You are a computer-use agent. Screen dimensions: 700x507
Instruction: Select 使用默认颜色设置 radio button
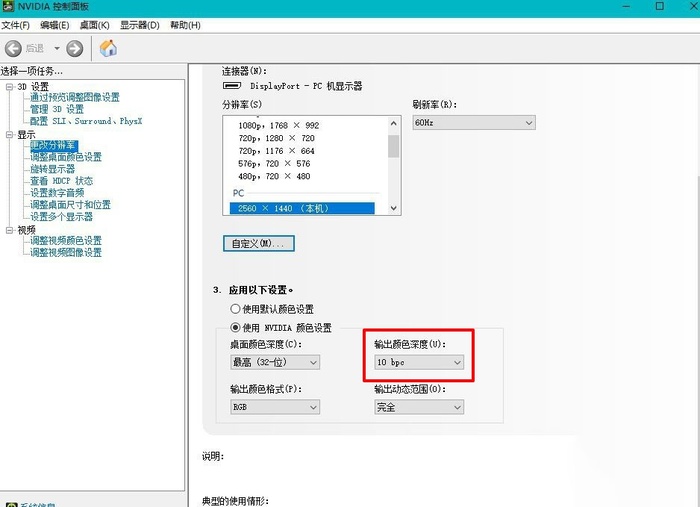[x=236, y=309]
